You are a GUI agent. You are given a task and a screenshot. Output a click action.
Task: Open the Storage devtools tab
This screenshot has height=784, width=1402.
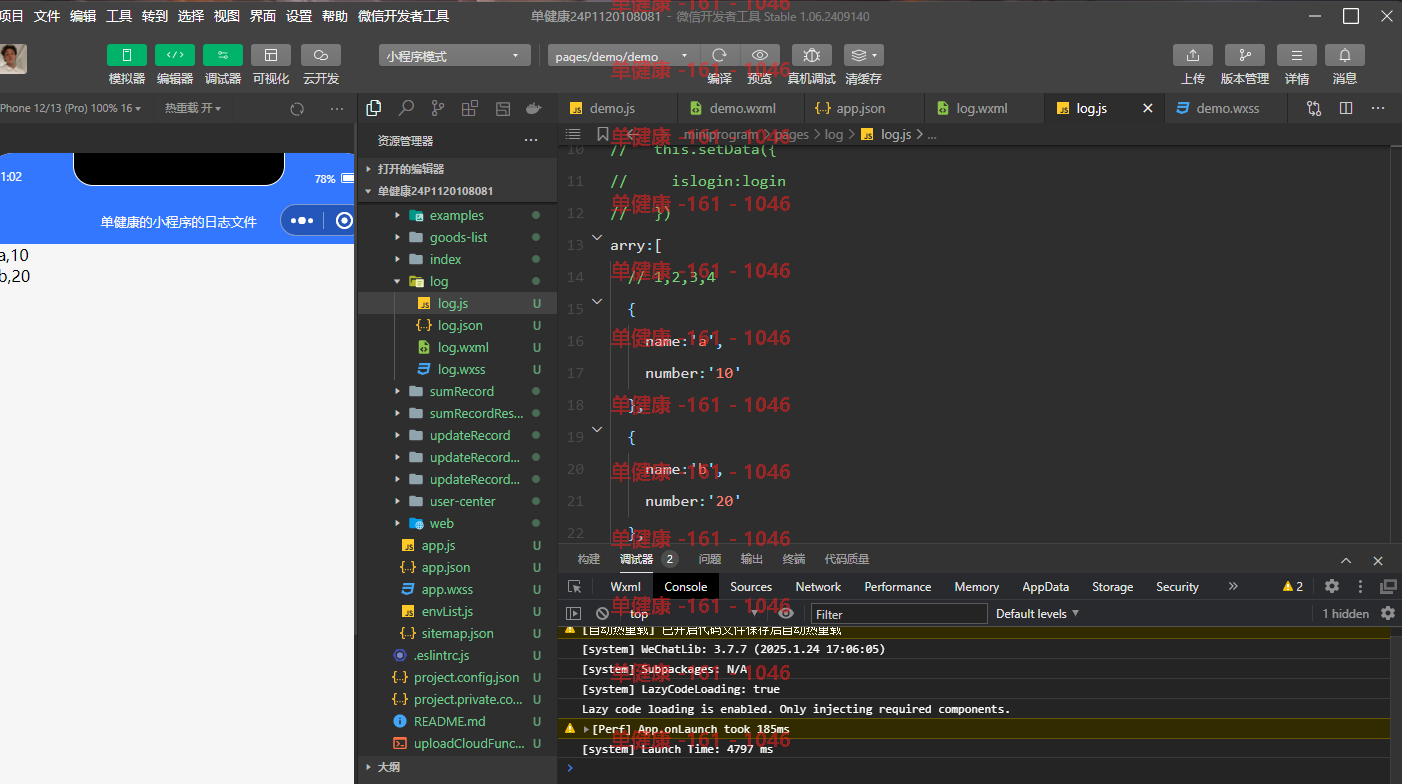[1112, 587]
